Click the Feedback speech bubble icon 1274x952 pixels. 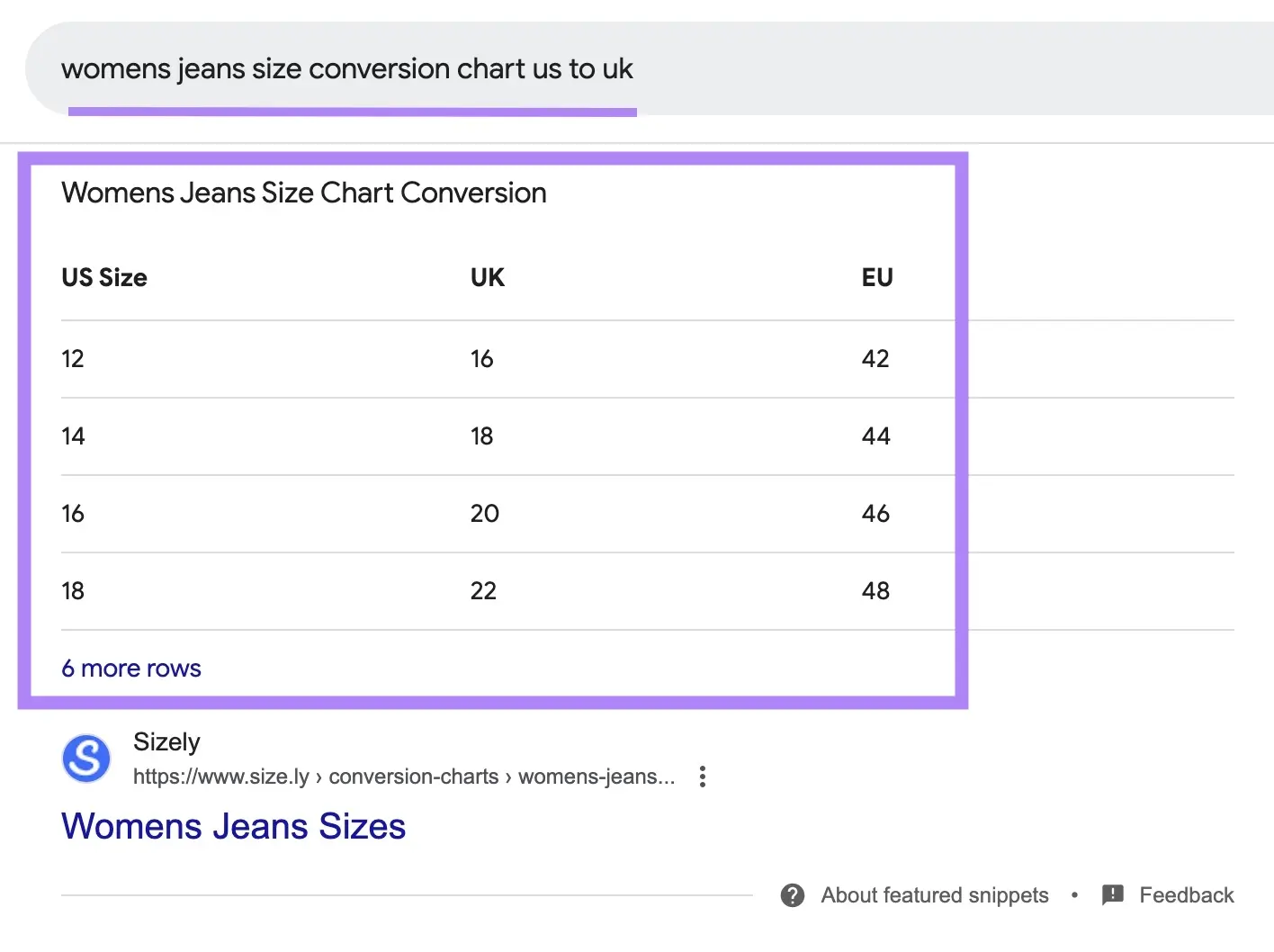pyautogui.click(x=1113, y=894)
